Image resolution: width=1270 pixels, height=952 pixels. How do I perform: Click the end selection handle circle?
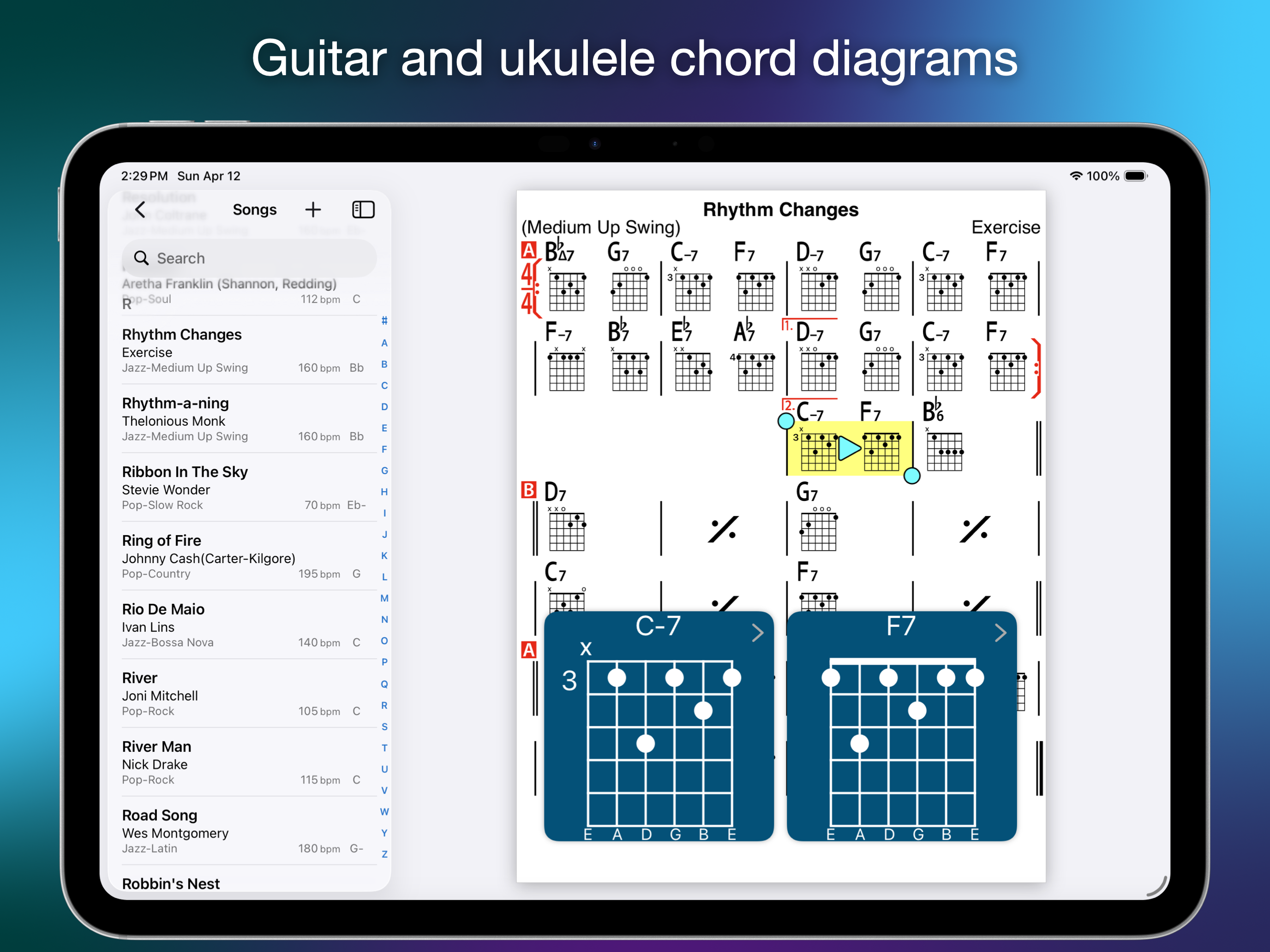(912, 476)
